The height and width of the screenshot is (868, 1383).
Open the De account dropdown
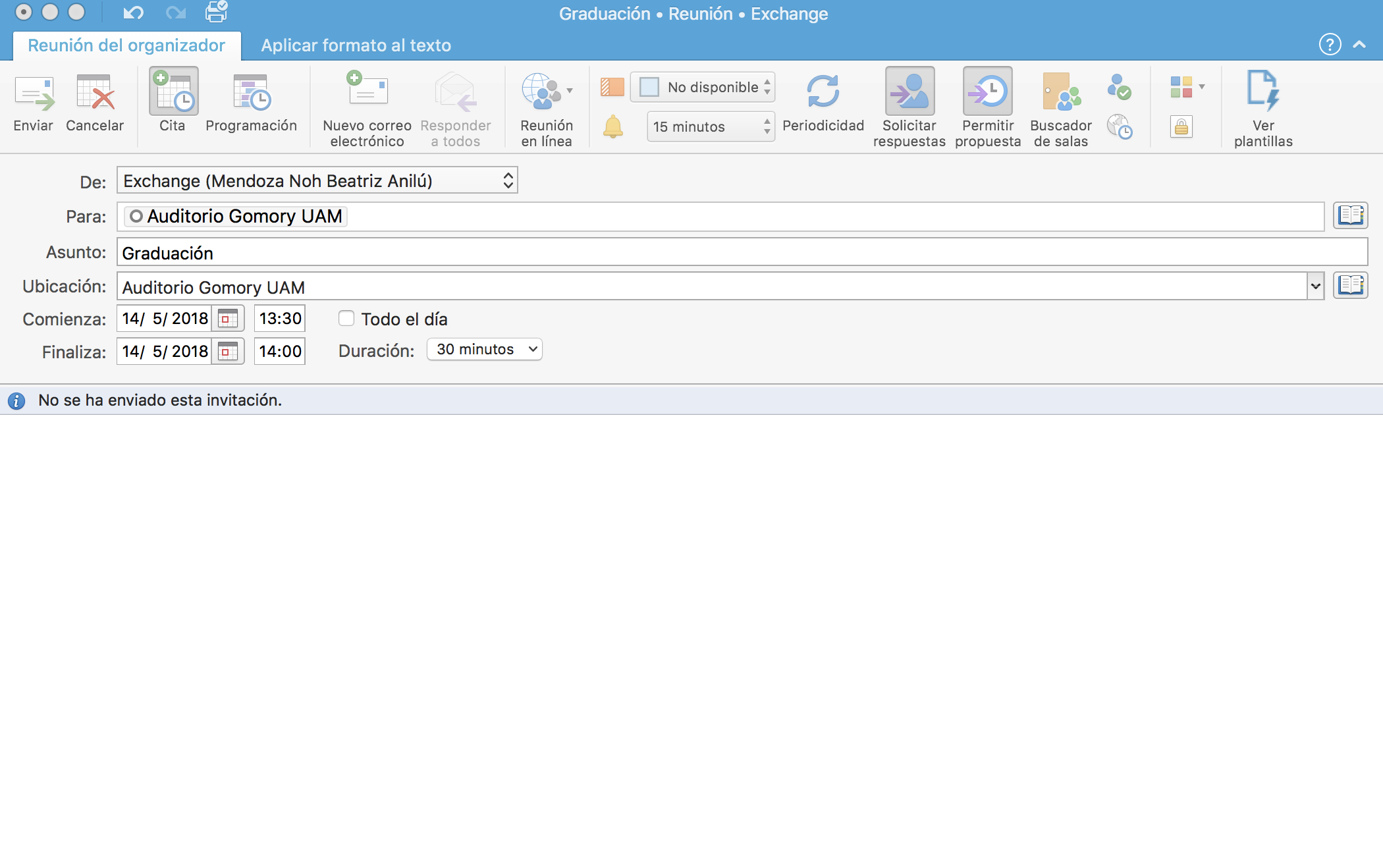tap(317, 180)
